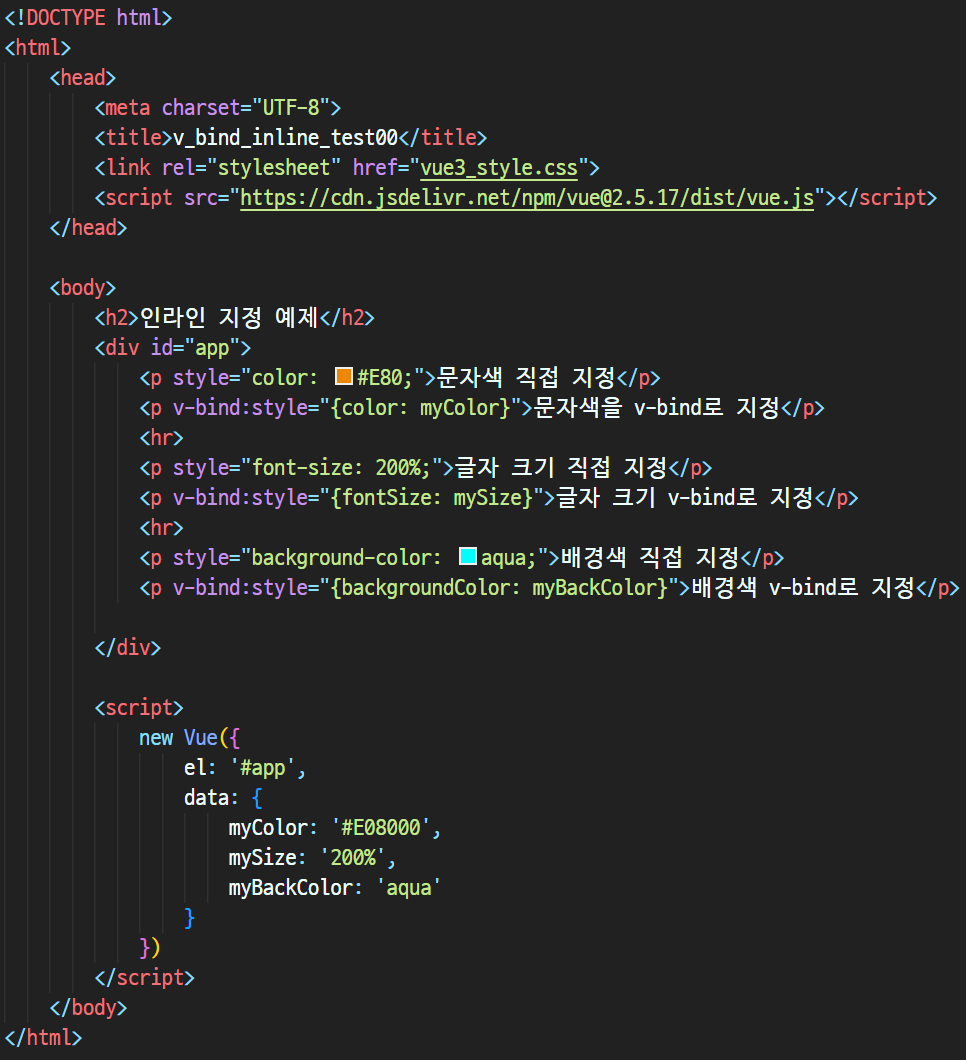This screenshot has width=966, height=1060.
Task: Click the id value "app"
Action: (x=212, y=348)
